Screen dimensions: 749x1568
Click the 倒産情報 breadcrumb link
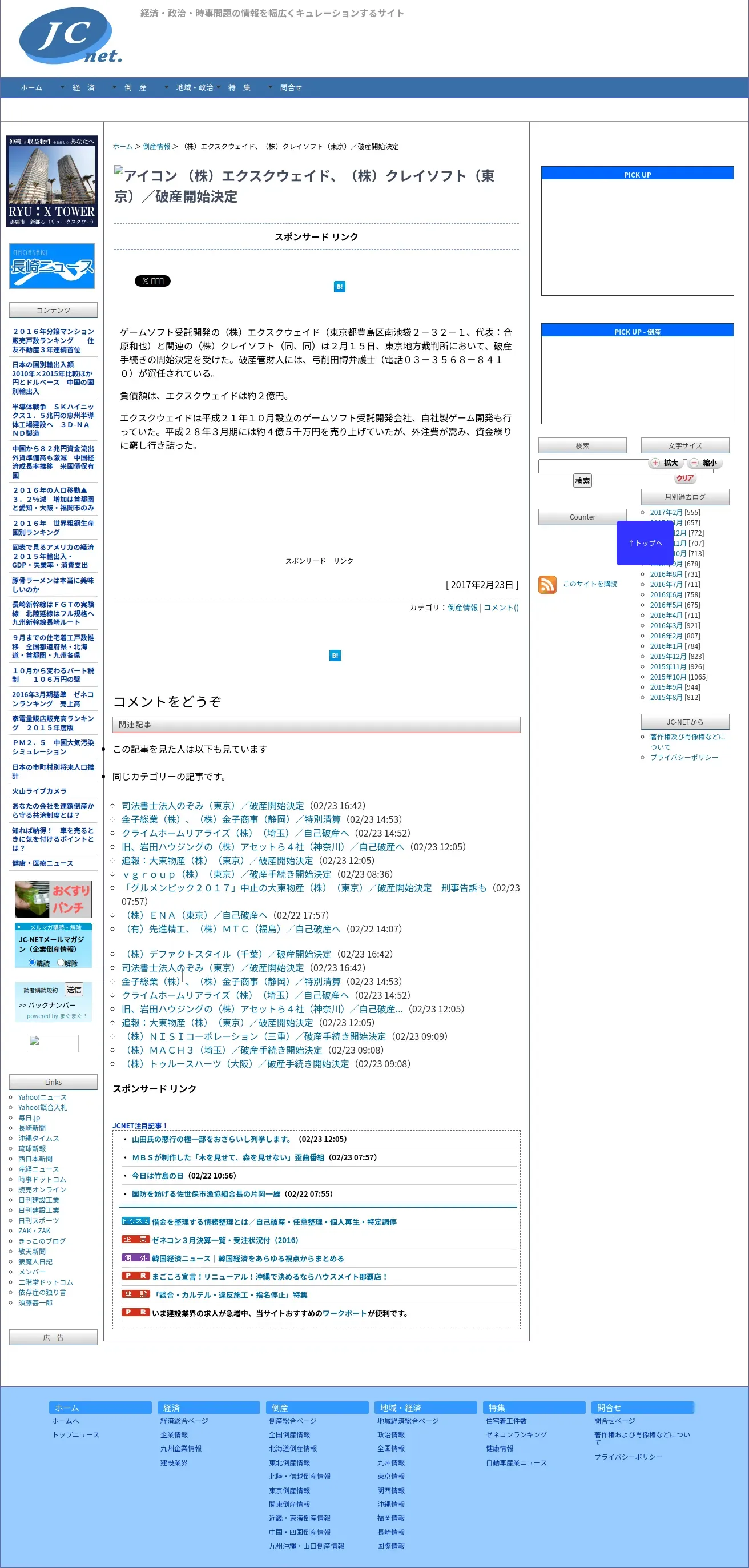pos(156,147)
